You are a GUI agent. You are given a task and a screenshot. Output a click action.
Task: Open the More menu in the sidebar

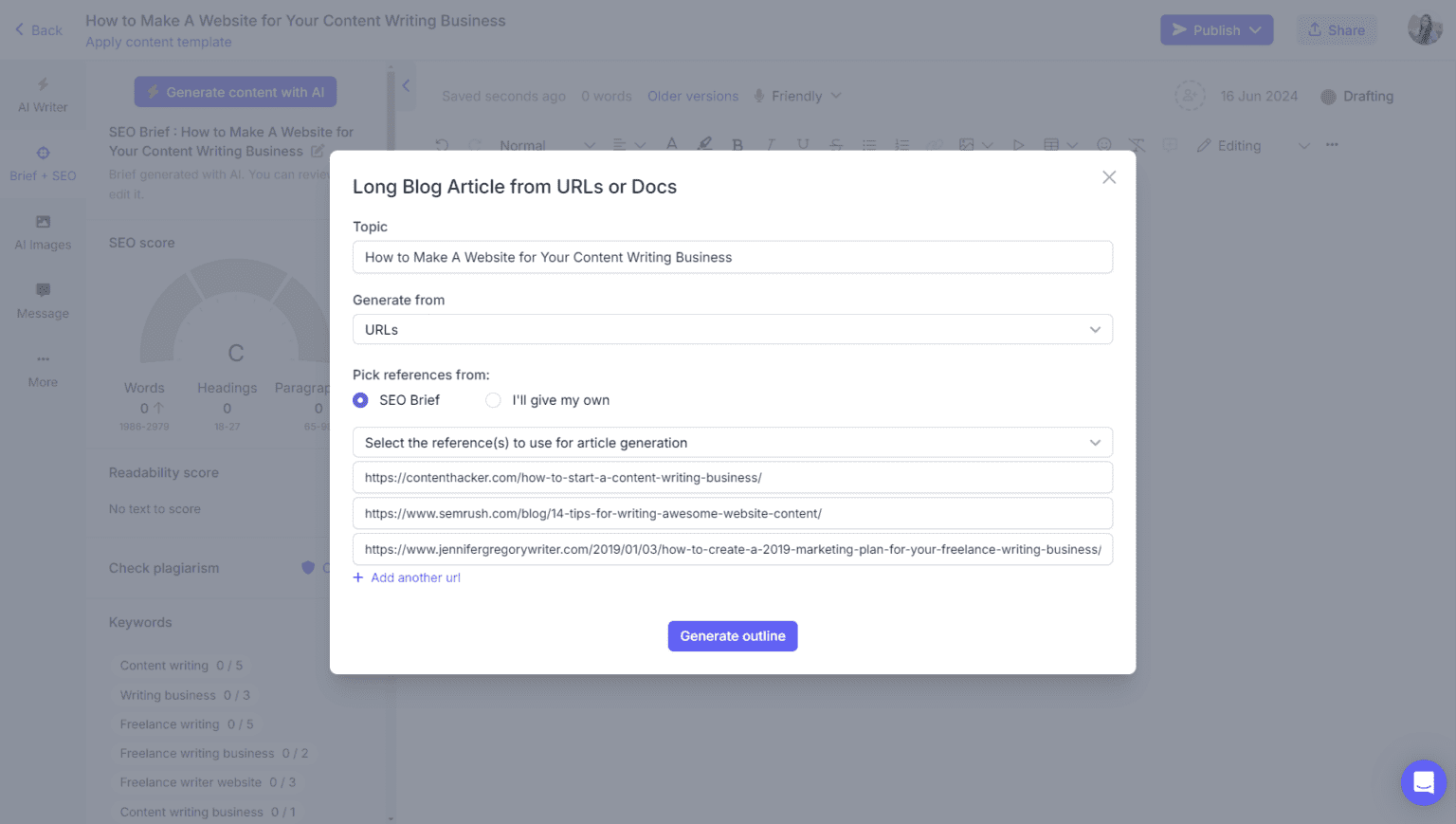pyautogui.click(x=43, y=370)
